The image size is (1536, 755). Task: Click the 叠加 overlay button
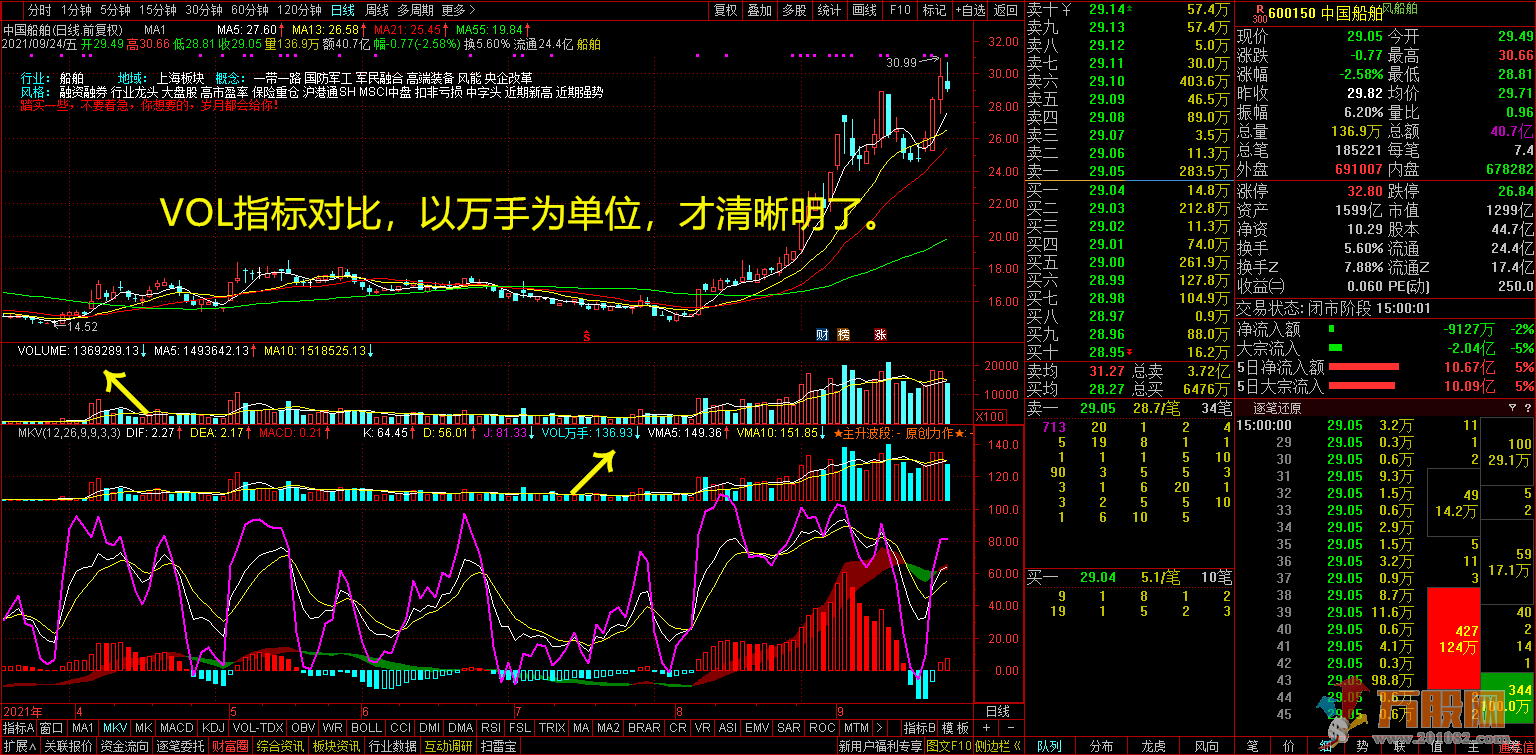point(759,9)
